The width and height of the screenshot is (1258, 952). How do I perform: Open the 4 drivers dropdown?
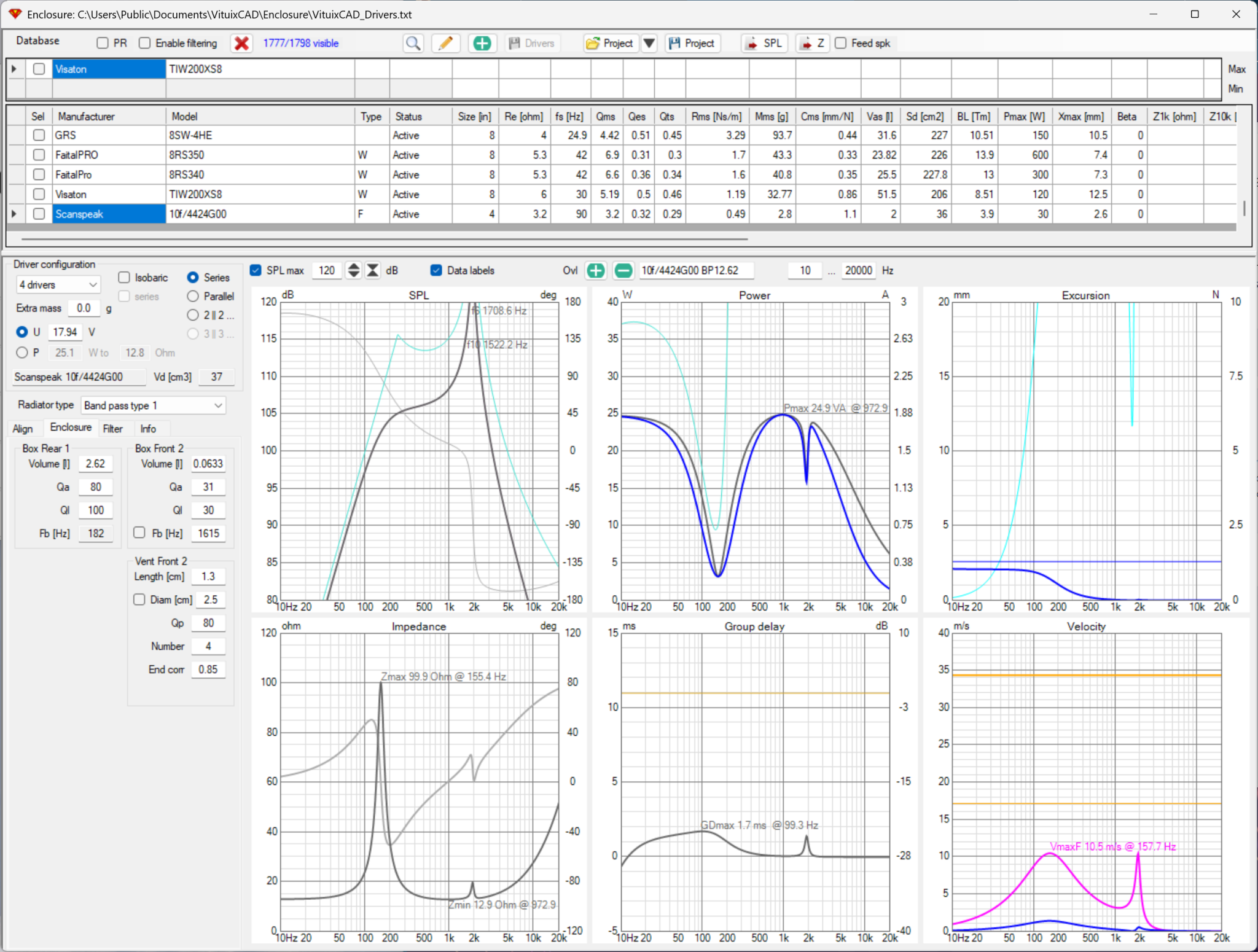pyautogui.click(x=58, y=285)
